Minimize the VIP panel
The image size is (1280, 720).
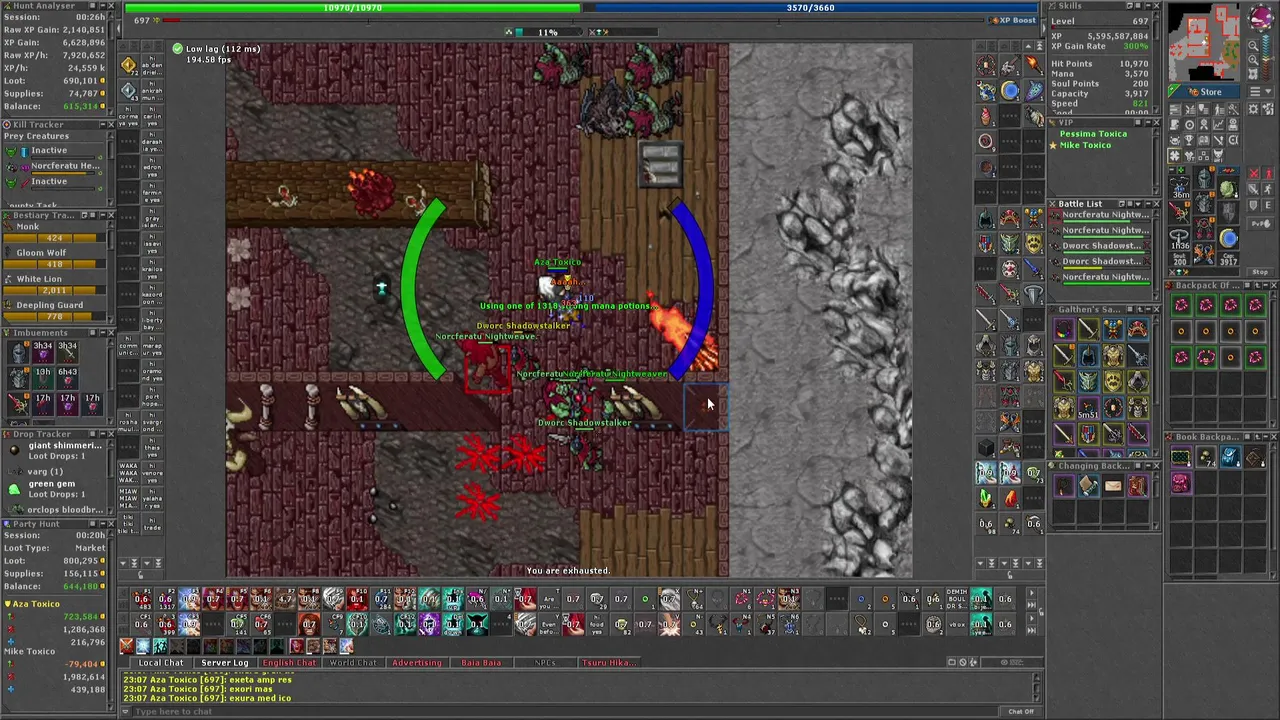click(x=1148, y=122)
